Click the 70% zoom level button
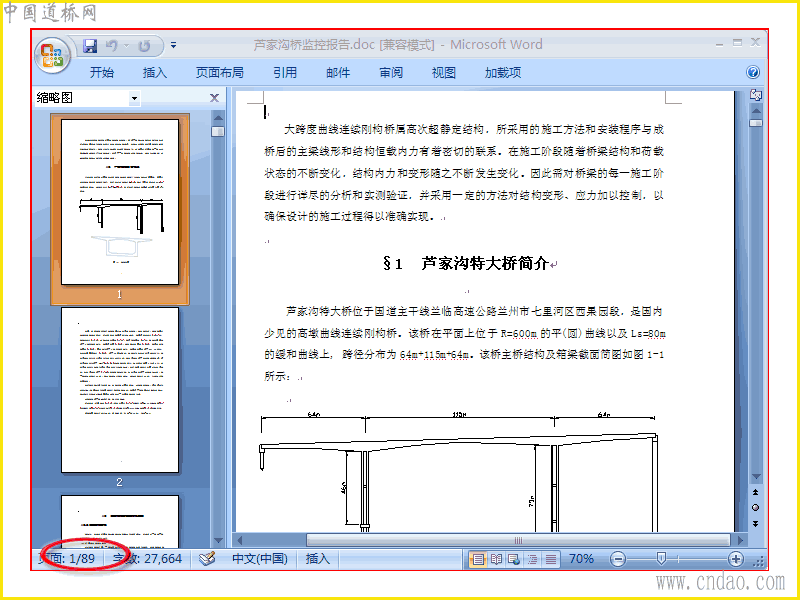800x600 pixels. coord(581,559)
